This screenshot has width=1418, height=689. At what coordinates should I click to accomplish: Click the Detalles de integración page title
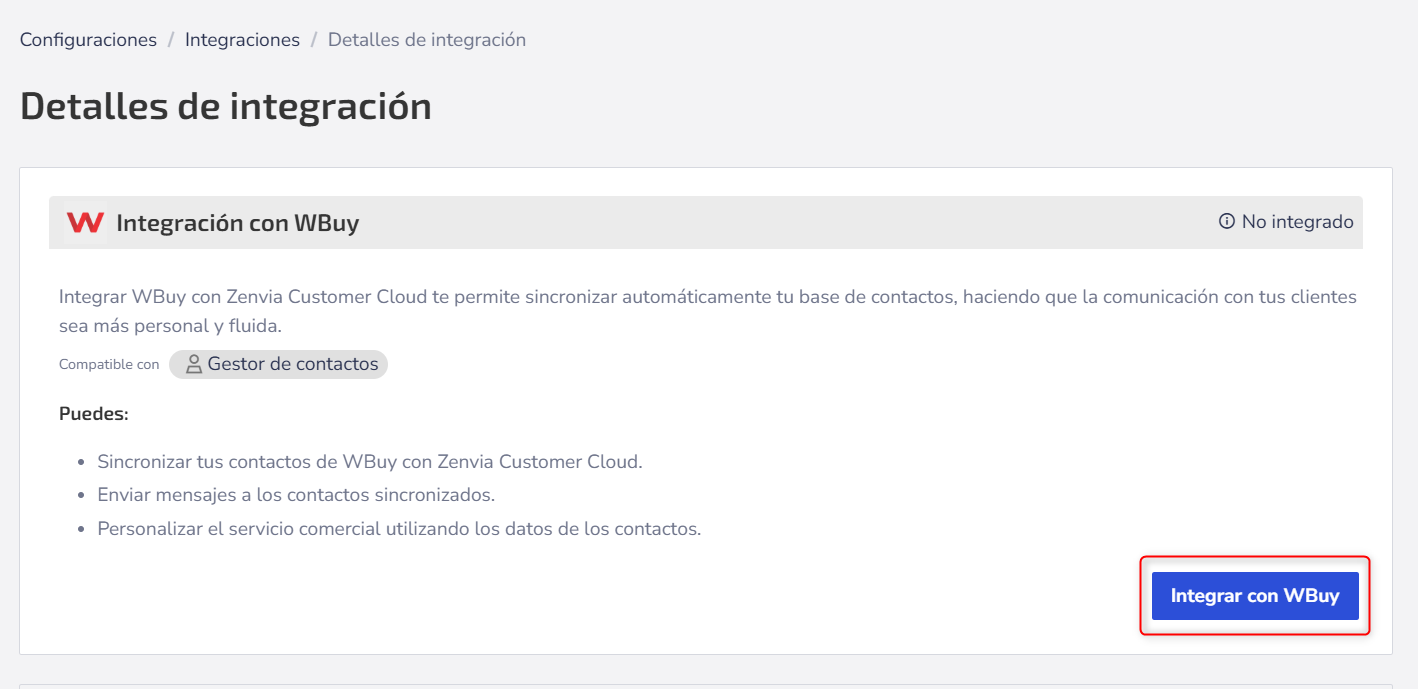pos(226,106)
